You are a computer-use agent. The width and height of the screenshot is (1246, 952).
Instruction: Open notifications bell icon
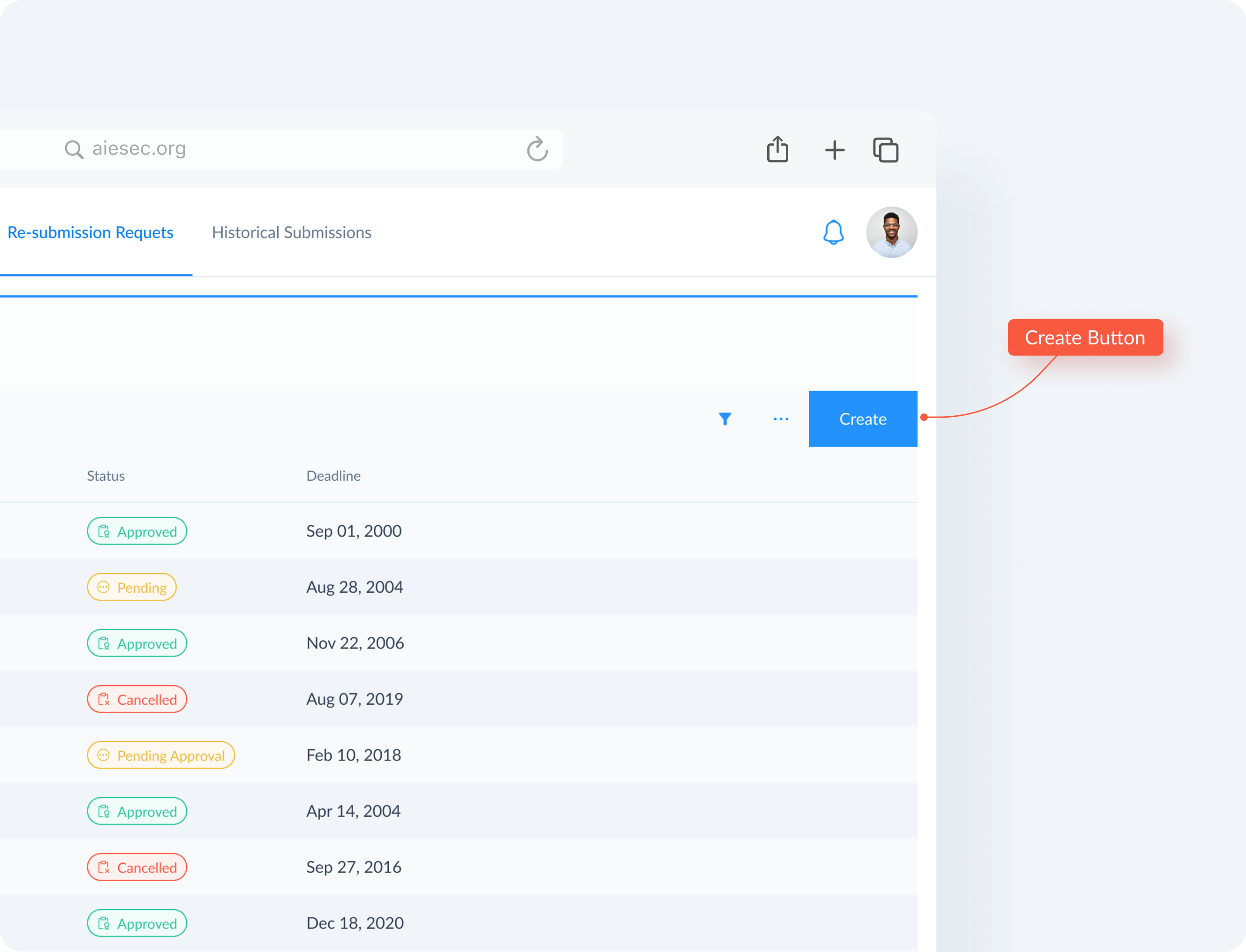point(833,232)
